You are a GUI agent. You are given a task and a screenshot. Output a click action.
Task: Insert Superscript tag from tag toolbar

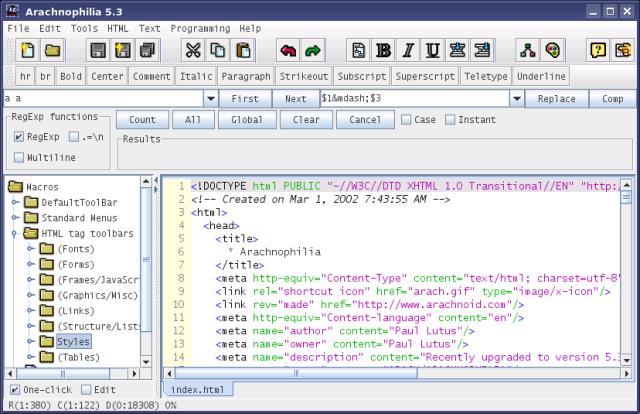tap(425, 76)
